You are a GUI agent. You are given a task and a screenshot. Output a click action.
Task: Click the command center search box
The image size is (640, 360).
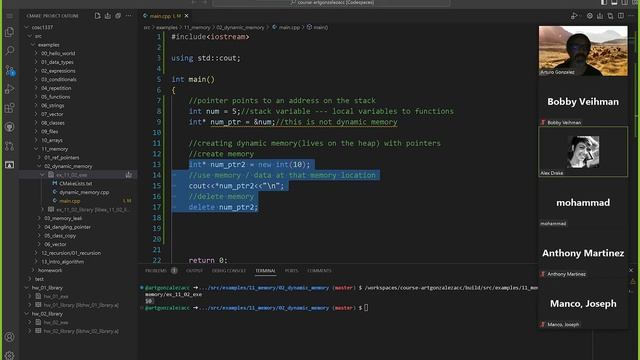coord(331,2)
